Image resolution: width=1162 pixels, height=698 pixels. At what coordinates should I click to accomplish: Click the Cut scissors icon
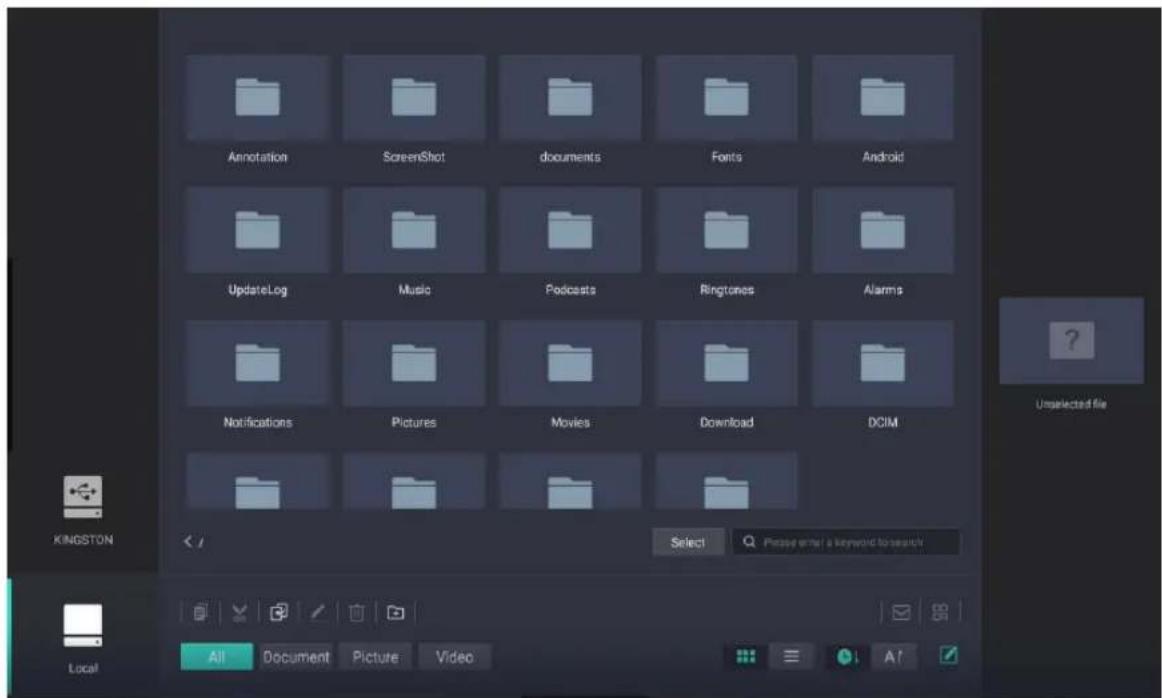point(239,613)
